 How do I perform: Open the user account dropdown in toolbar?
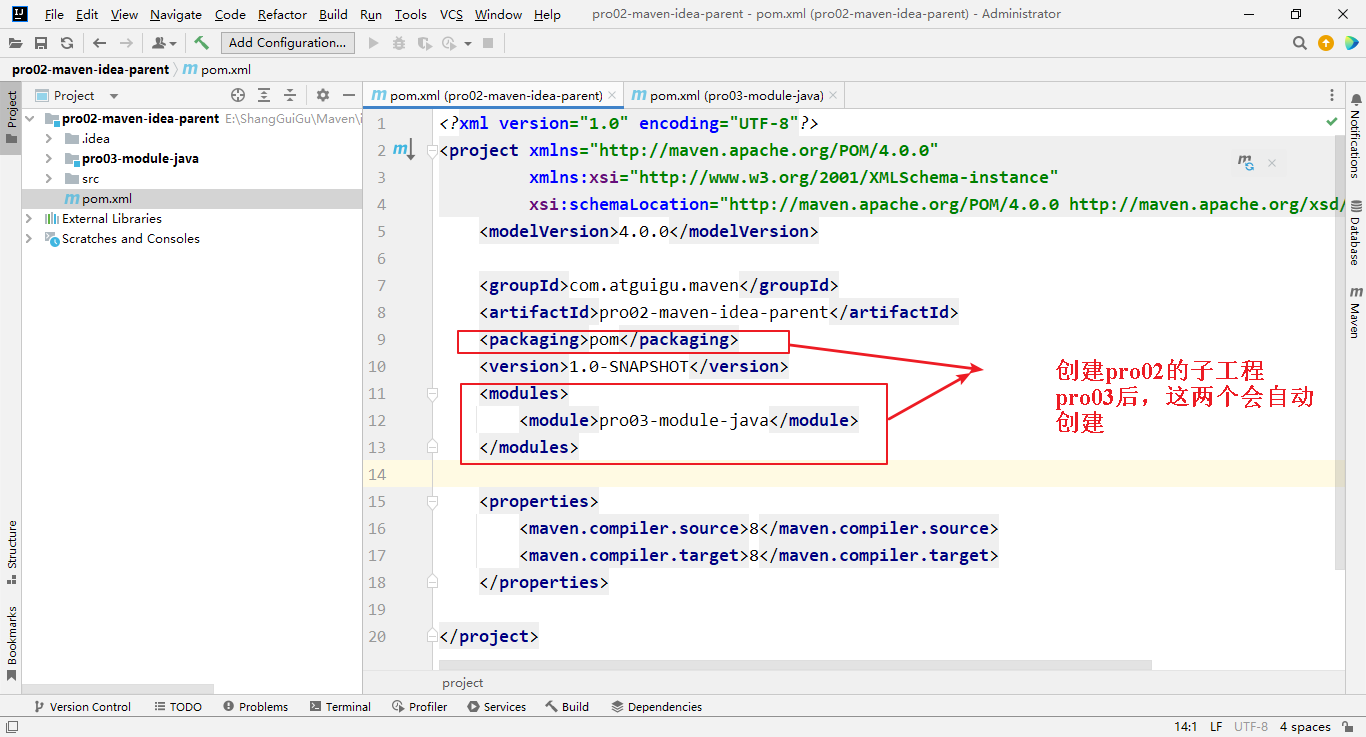164,43
